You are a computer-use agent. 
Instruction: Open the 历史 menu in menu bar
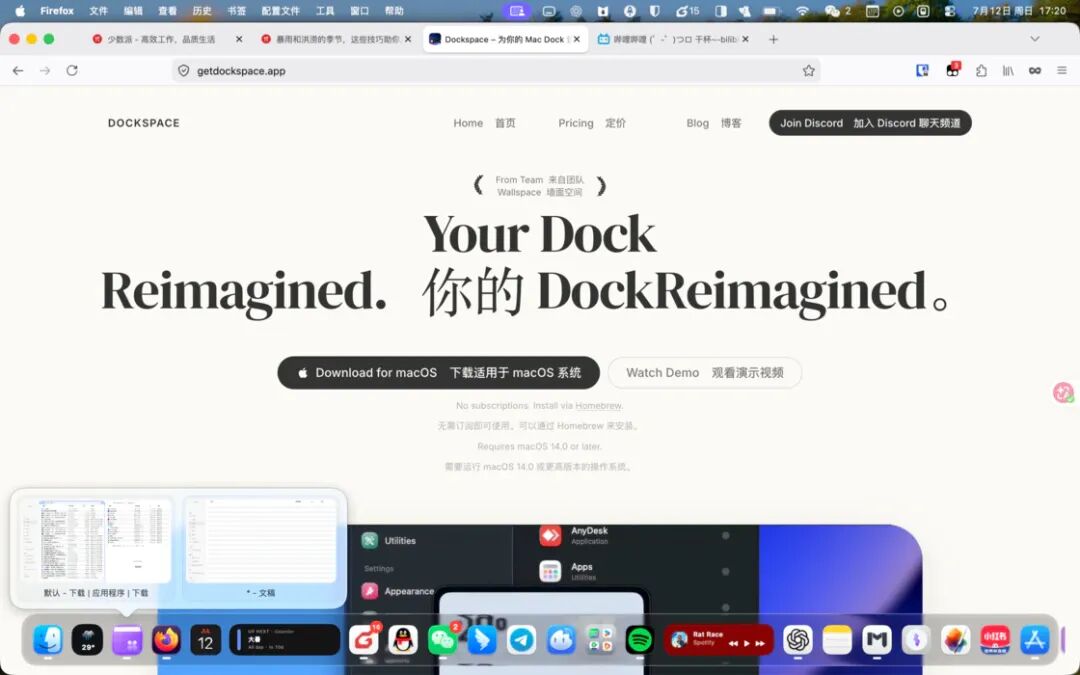pos(202,11)
